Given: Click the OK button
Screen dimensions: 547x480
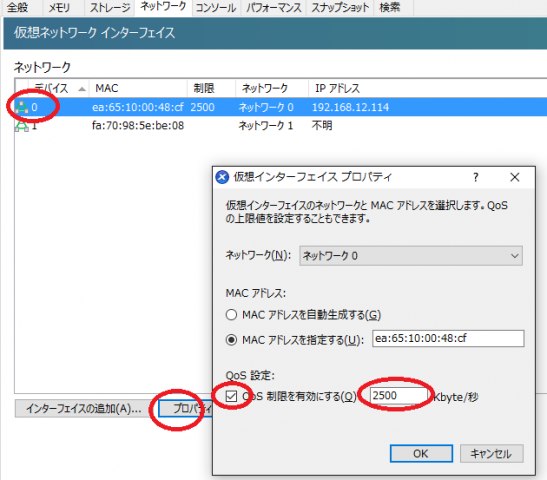Looking at the screenshot, I should 421,453.
